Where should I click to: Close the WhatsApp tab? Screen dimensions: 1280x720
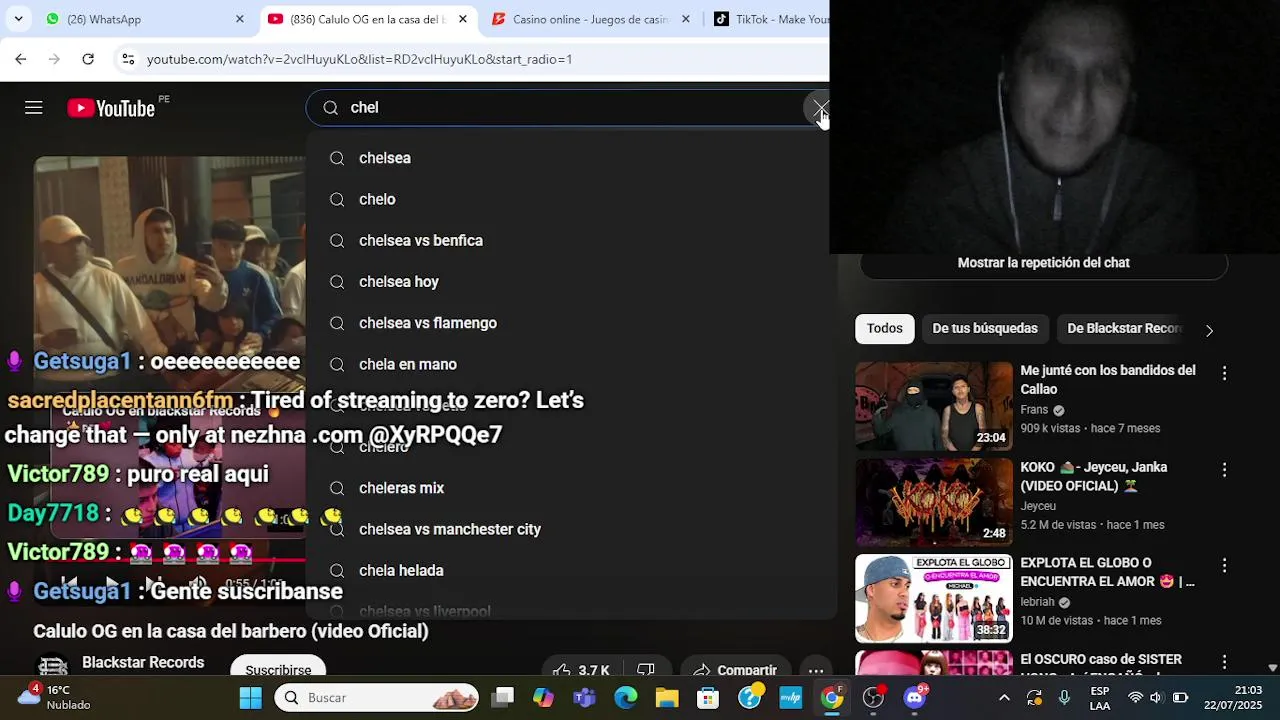tap(240, 19)
